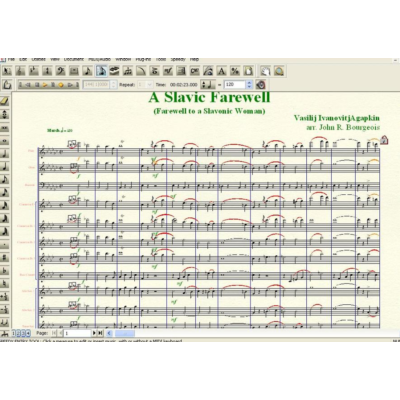Open the Repeat dropdown in playback controls
Image resolution: width=400 pixels, height=400 pixels.
150,85
